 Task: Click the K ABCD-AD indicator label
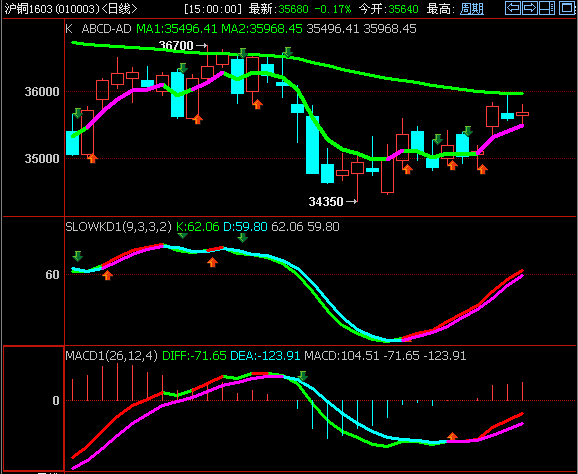click(98, 29)
